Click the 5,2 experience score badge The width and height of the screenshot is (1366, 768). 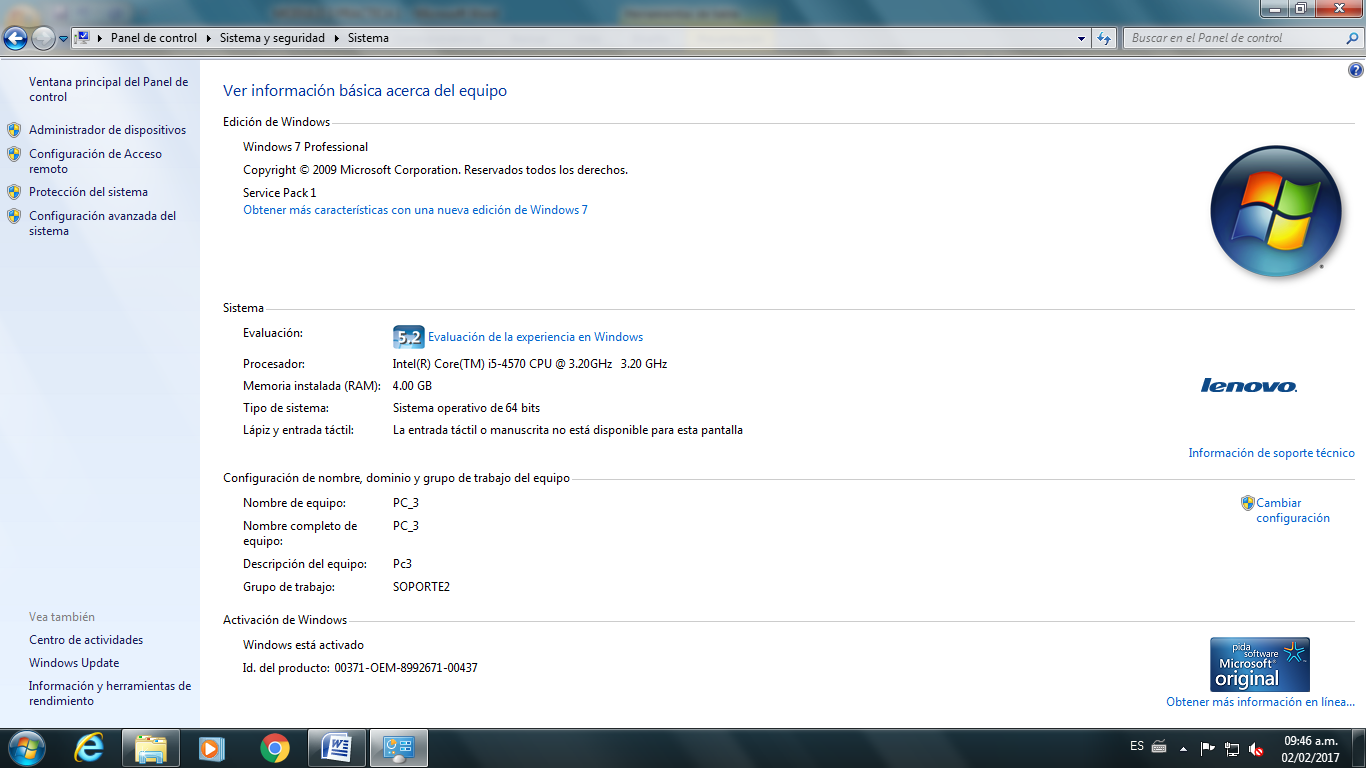point(408,337)
